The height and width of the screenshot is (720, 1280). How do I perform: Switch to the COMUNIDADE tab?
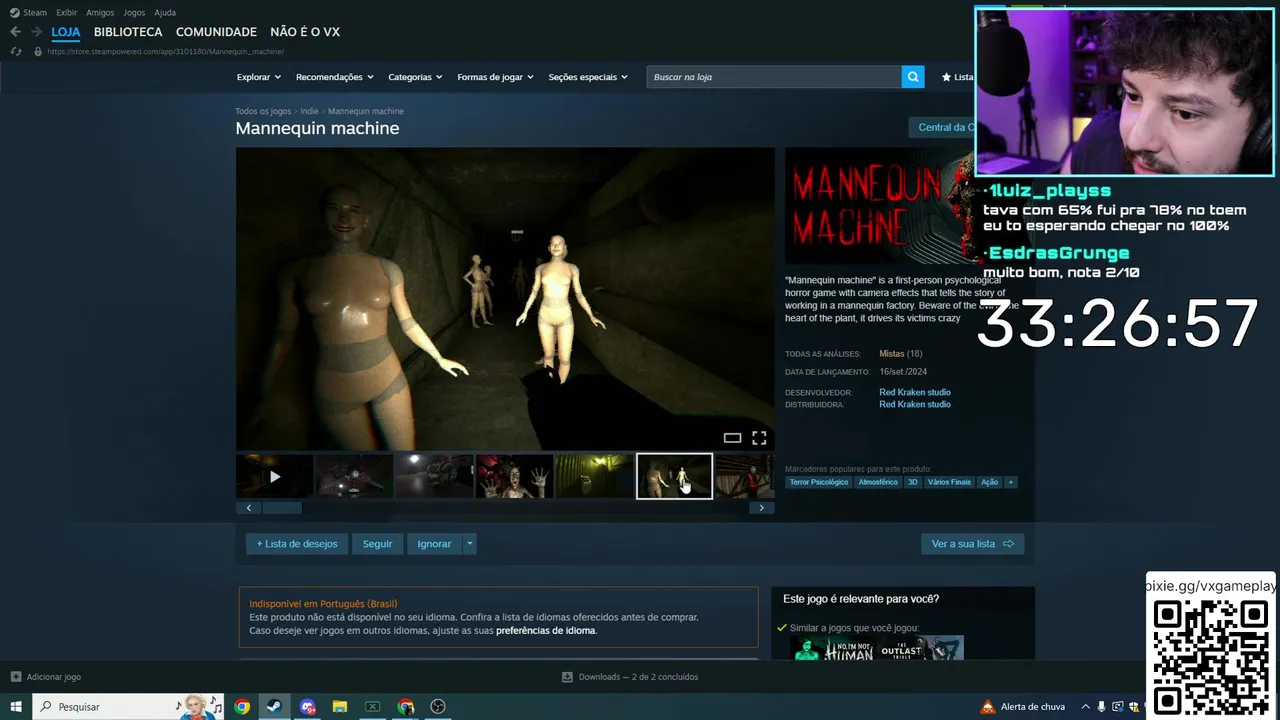pyautogui.click(x=216, y=32)
